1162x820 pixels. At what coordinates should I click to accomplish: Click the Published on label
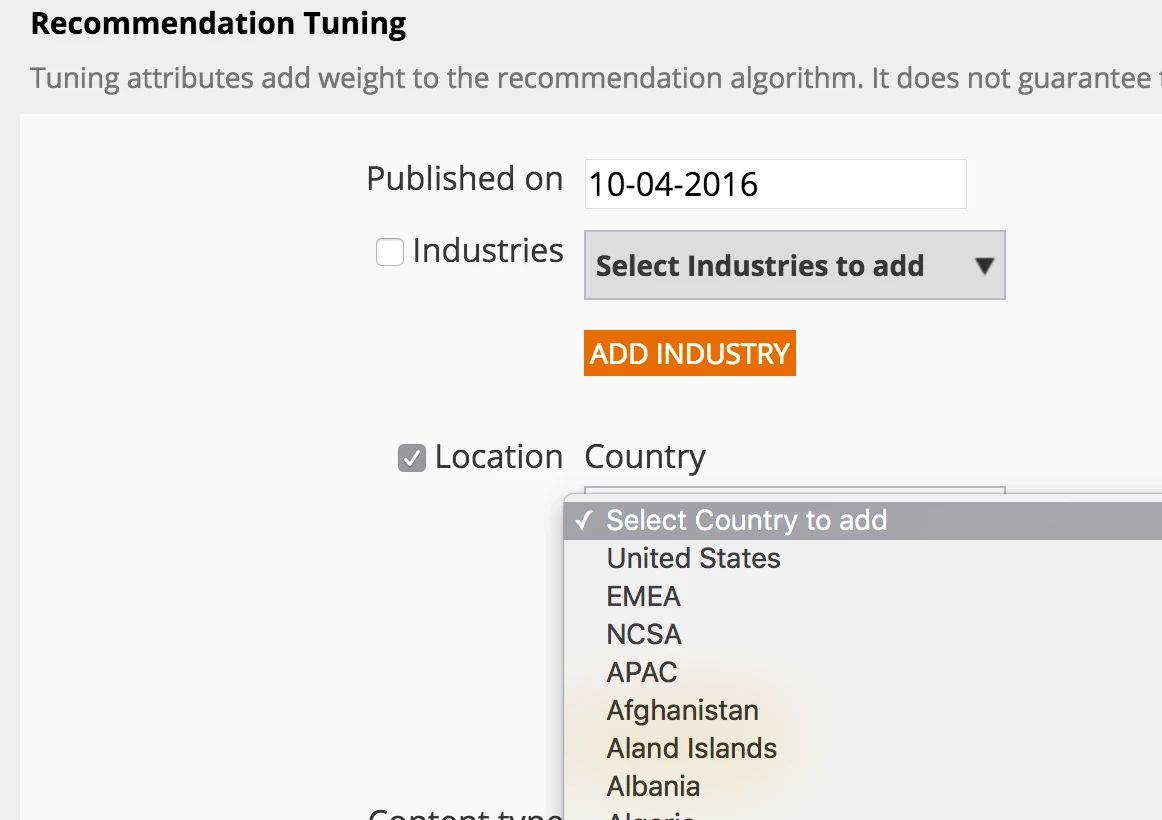coord(464,178)
